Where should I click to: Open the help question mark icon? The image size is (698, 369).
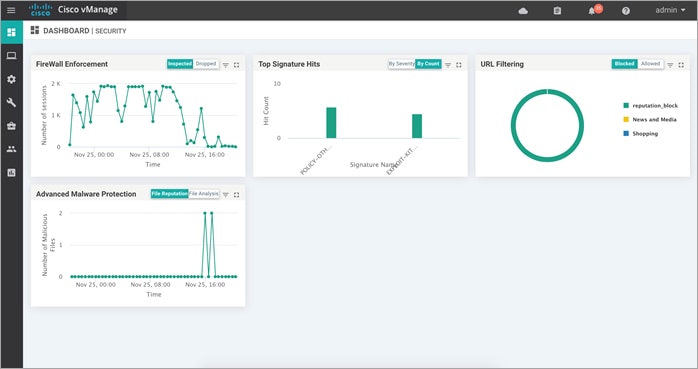(x=625, y=11)
